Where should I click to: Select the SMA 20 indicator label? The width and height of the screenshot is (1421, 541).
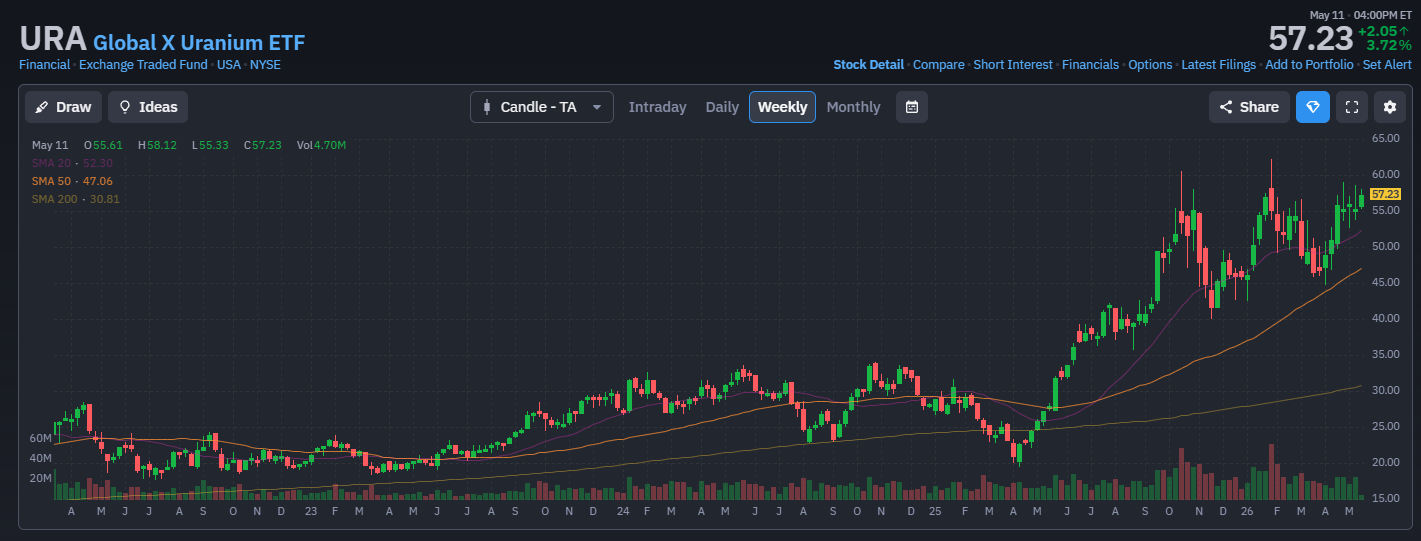click(x=72, y=163)
